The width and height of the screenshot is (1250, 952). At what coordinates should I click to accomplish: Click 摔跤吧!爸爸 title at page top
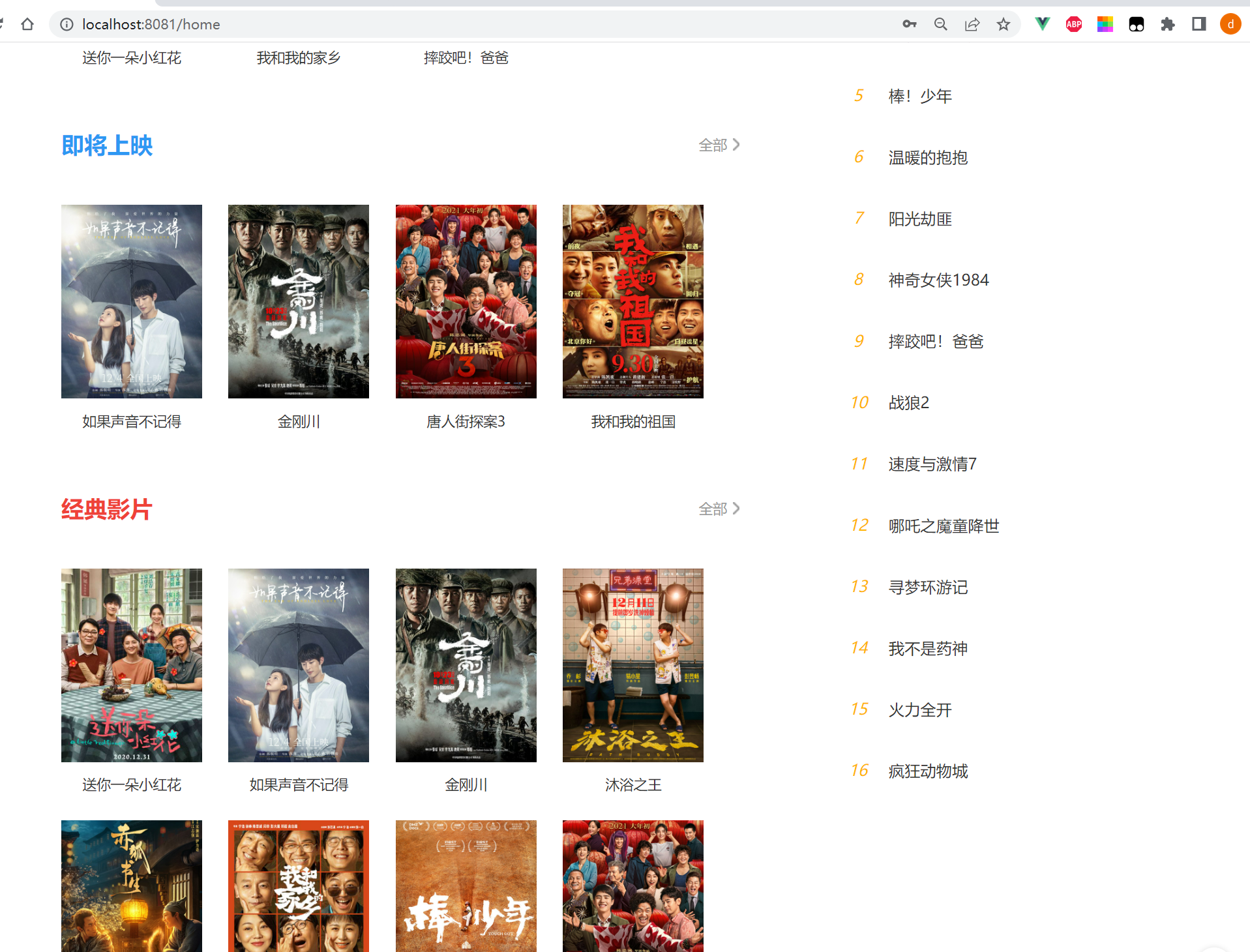click(466, 58)
